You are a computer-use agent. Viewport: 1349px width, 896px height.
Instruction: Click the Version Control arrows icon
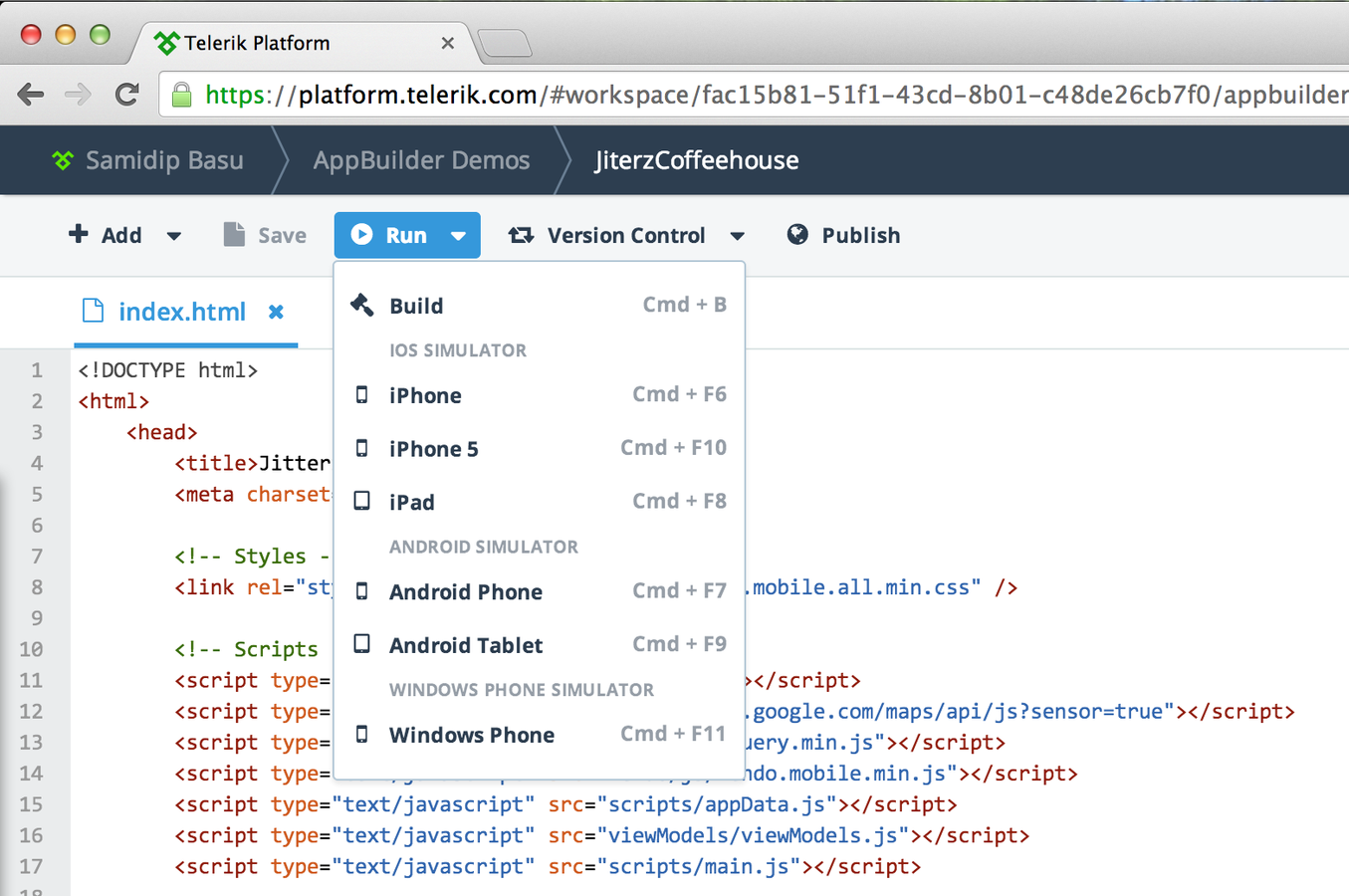(x=521, y=235)
